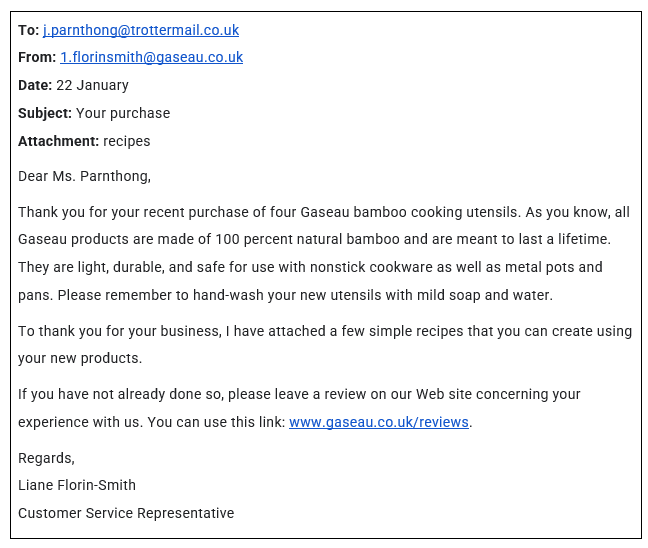This screenshot has height=548, width=648.
Task: Click the greeting "Dear Ms. Parnthong,"
Action: point(85,176)
